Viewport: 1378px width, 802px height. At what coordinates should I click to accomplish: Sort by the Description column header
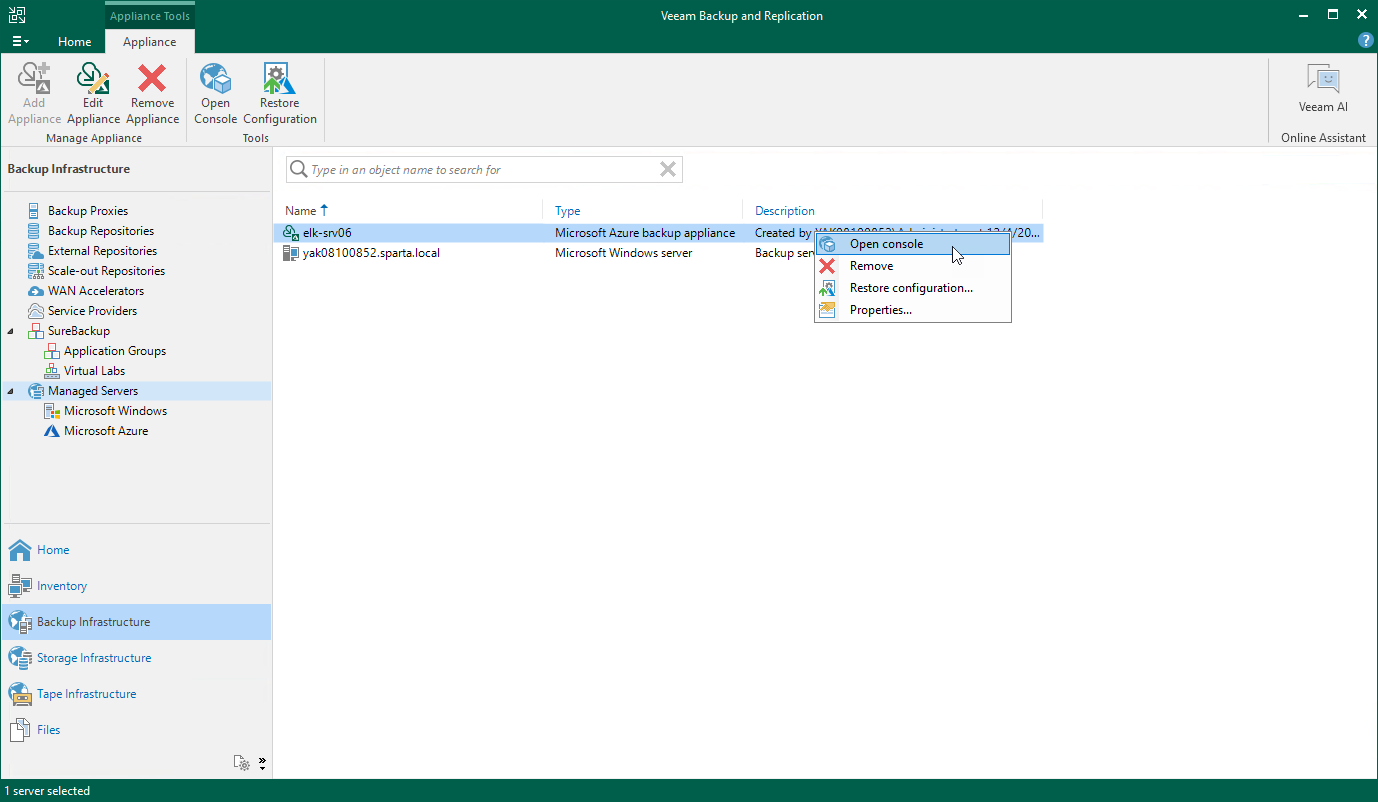[x=785, y=211]
